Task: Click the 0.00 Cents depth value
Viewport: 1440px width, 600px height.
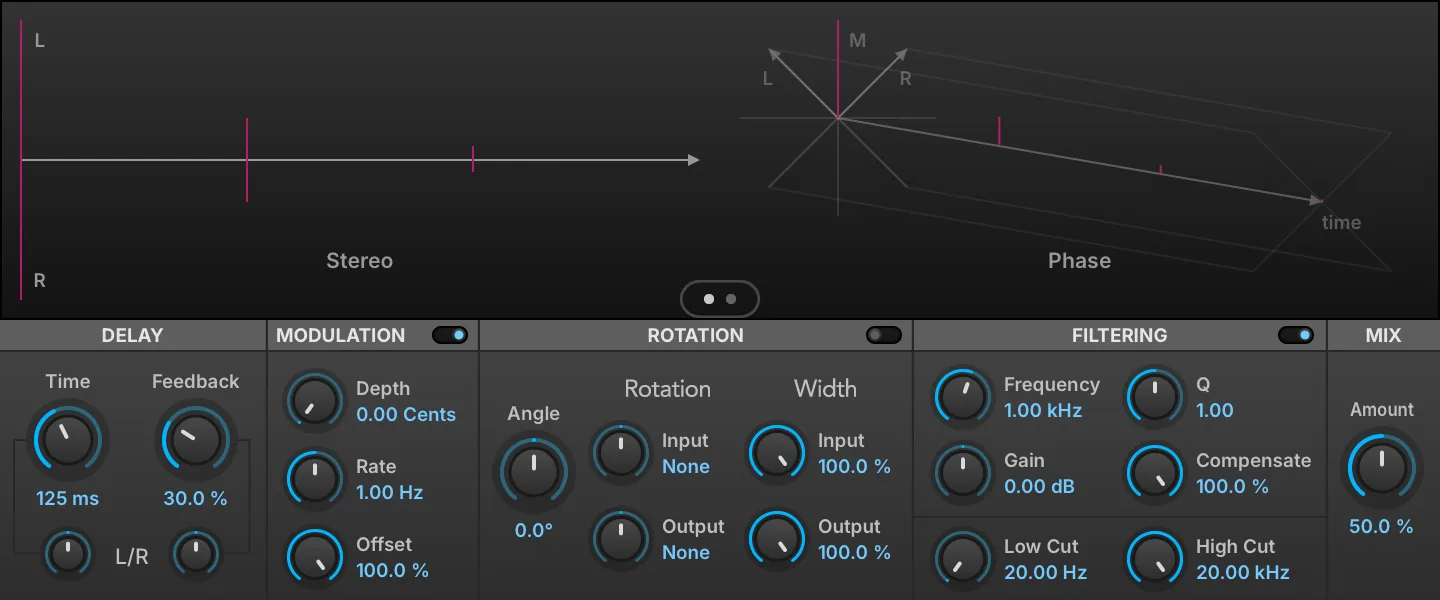Action: pos(406,414)
